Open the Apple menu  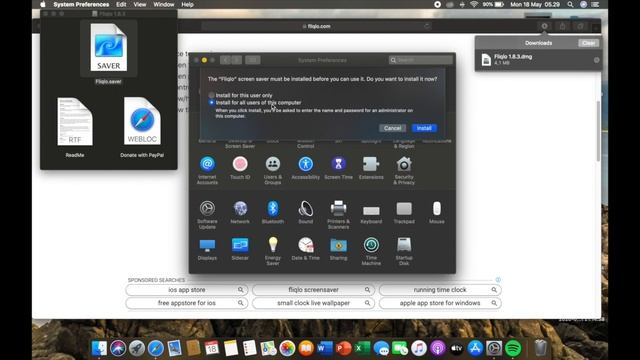coord(43,4)
